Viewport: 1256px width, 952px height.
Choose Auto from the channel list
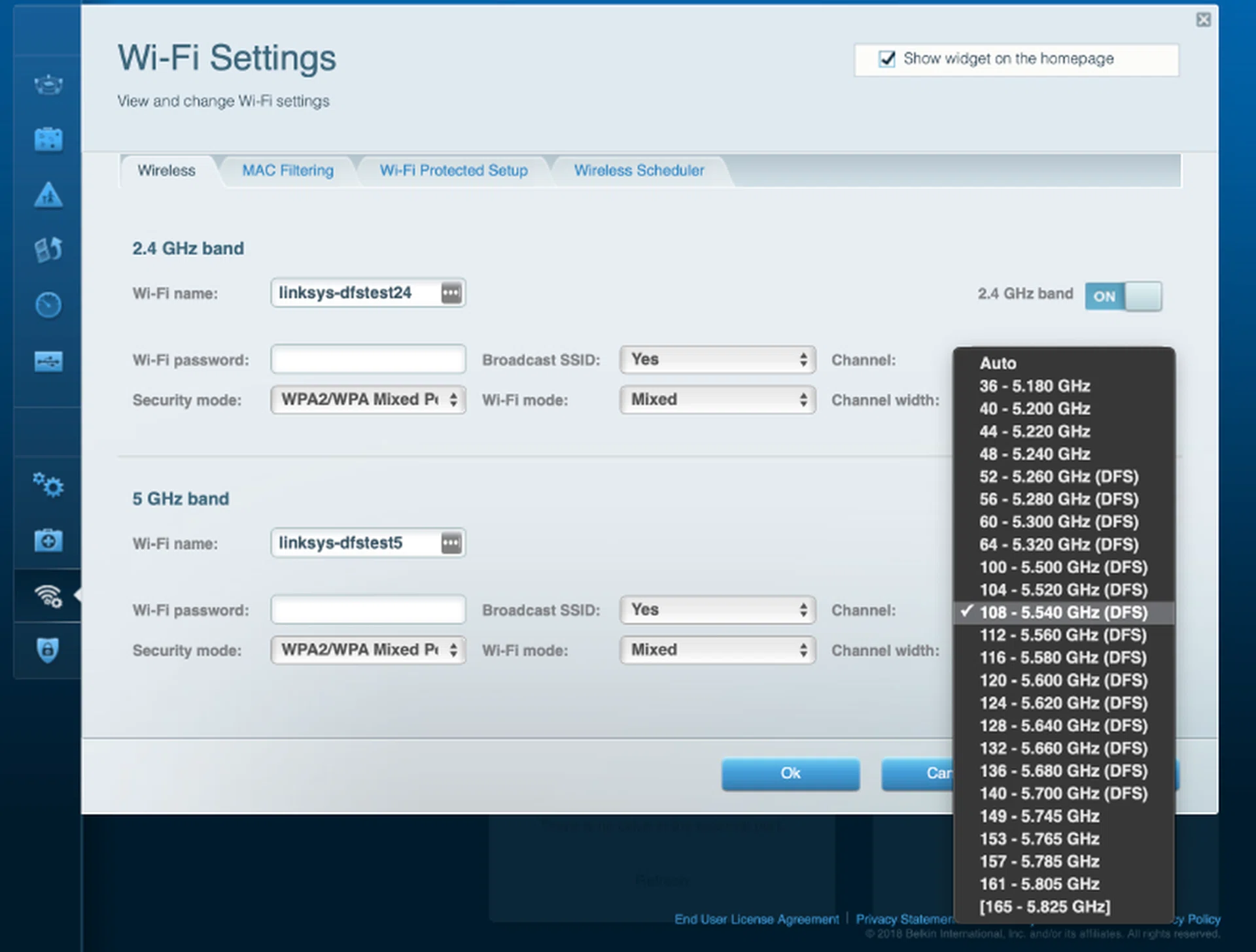pyautogui.click(x=998, y=363)
